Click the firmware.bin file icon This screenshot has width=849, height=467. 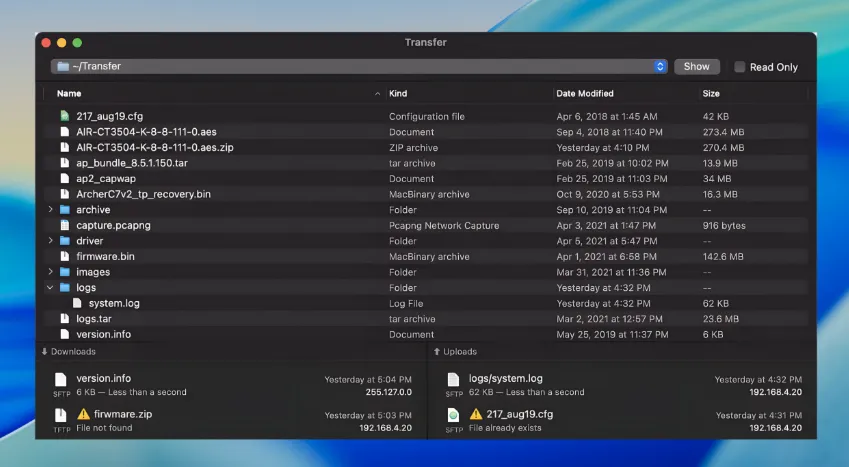tap(65, 256)
